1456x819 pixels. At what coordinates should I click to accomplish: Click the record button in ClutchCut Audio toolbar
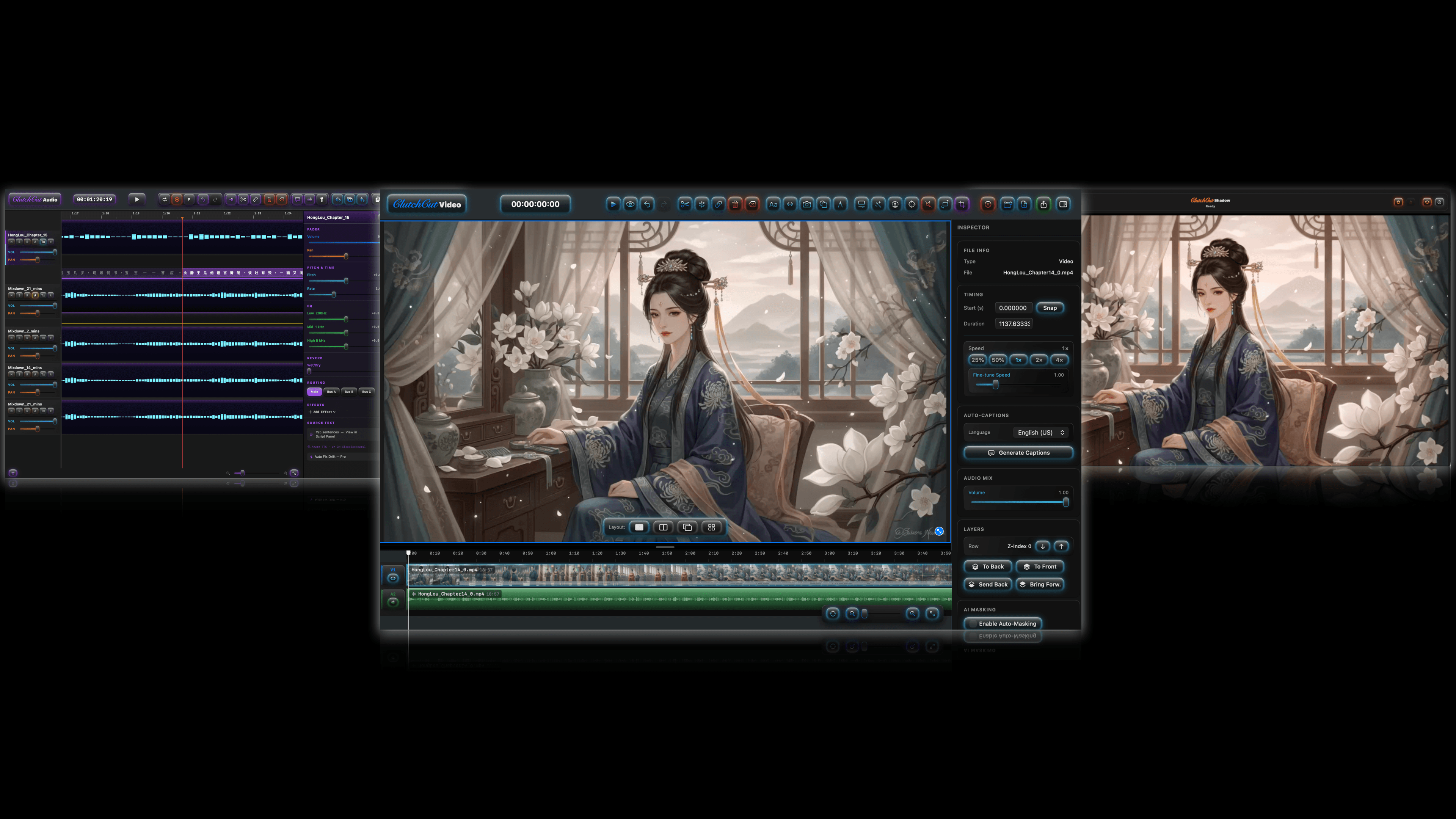click(x=177, y=199)
